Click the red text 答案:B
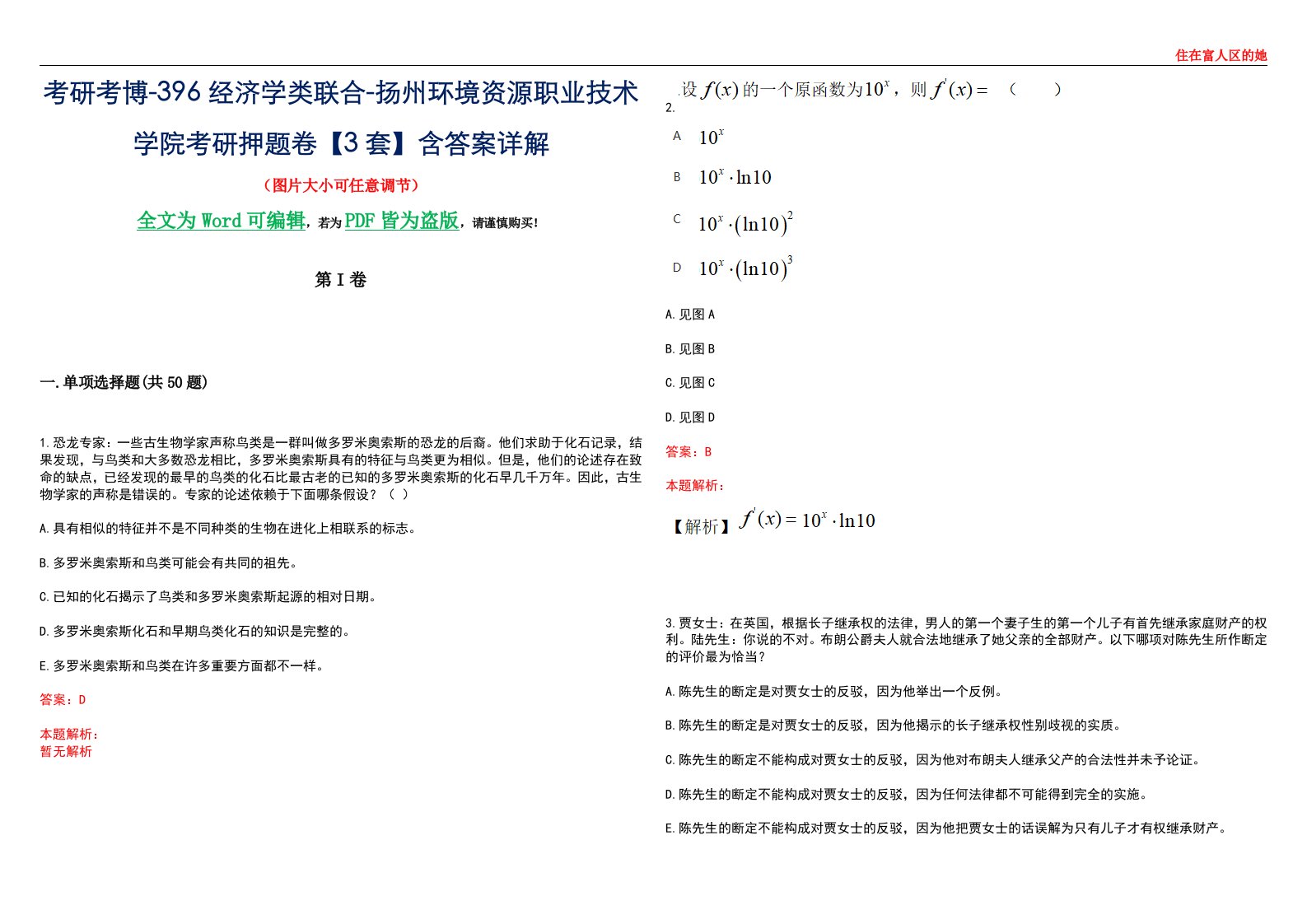 [x=689, y=452]
